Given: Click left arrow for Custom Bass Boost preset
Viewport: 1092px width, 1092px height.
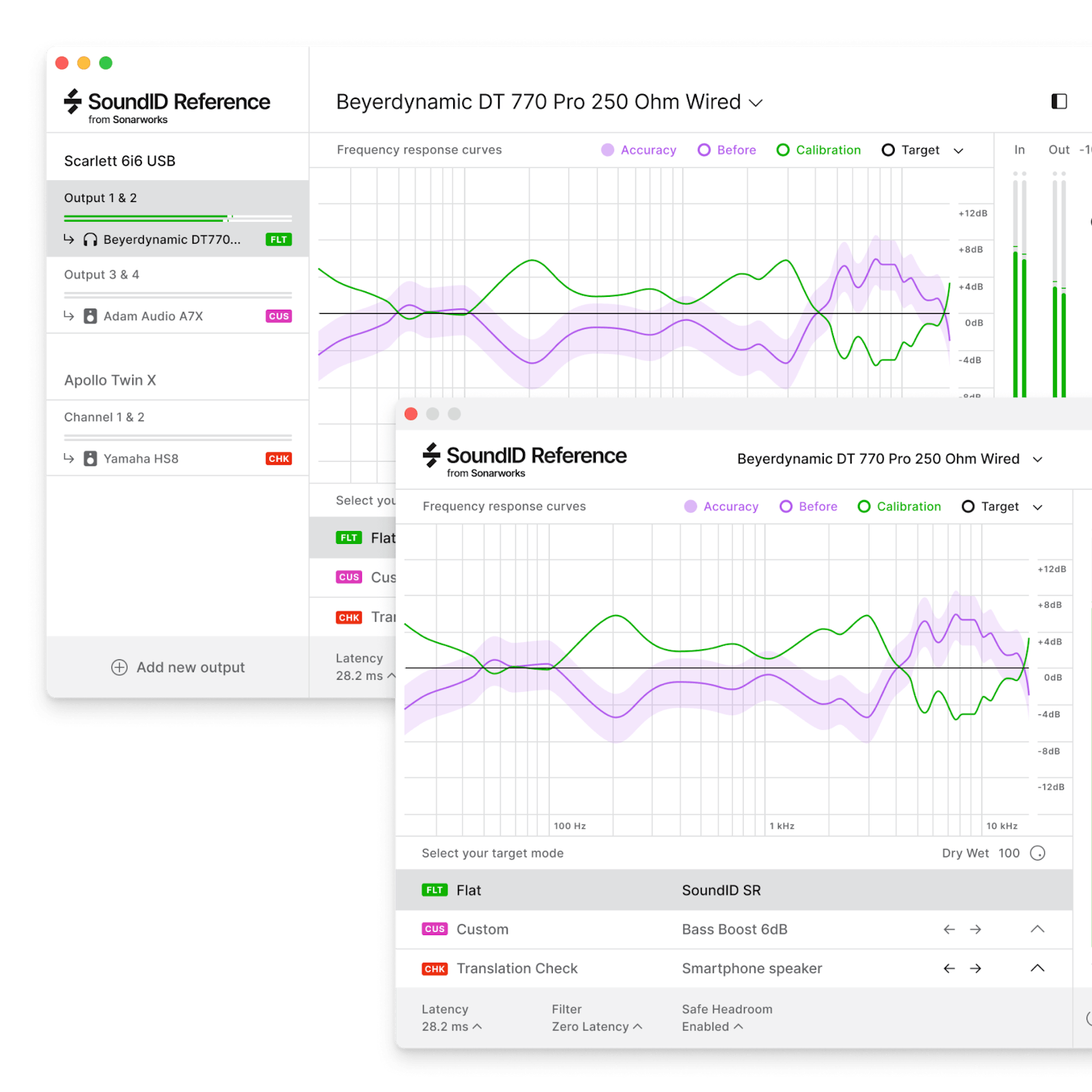Looking at the screenshot, I should pyautogui.click(x=949, y=930).
